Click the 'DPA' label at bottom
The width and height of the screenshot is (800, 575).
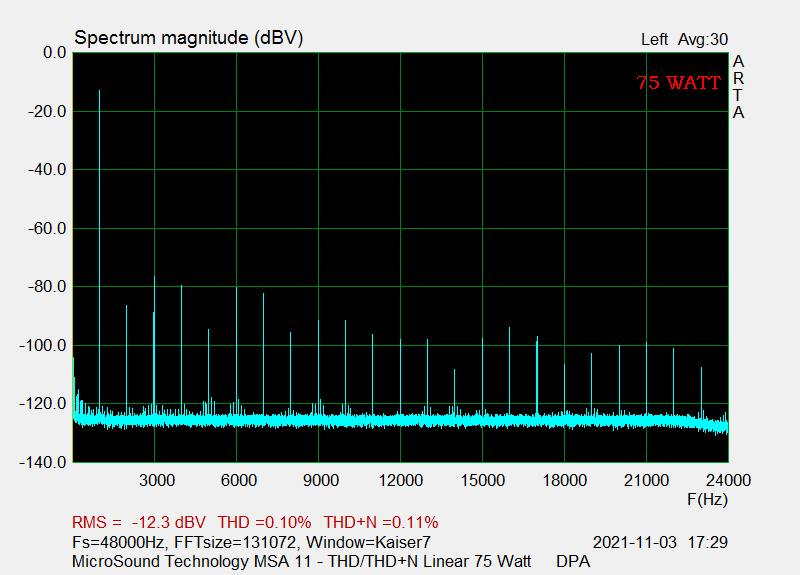point(573,561)
